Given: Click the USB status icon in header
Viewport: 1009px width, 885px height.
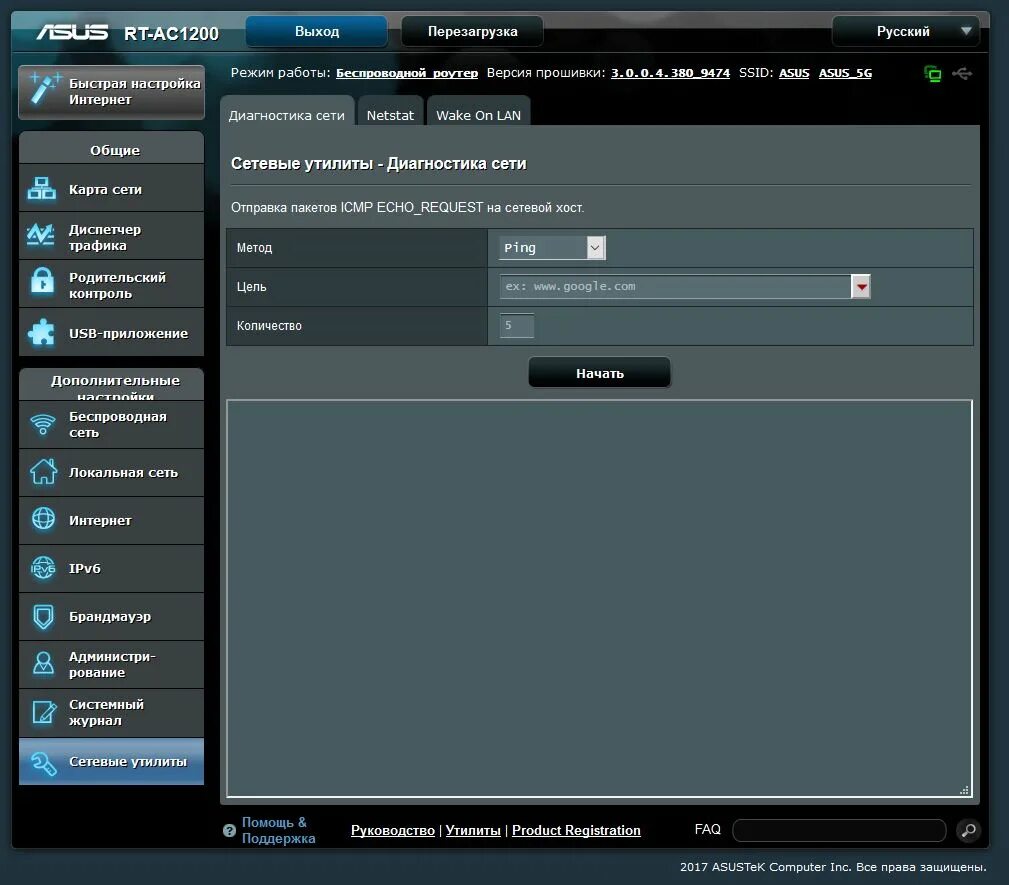Looking at the screenshot, I should coord(963,73).
